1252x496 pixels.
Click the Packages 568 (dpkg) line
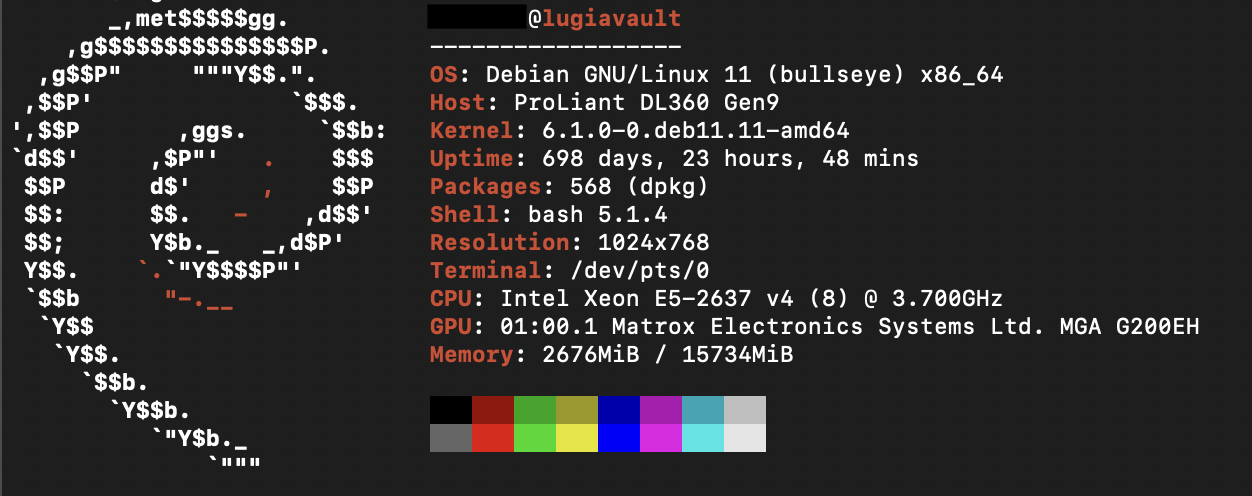point(570,186)
